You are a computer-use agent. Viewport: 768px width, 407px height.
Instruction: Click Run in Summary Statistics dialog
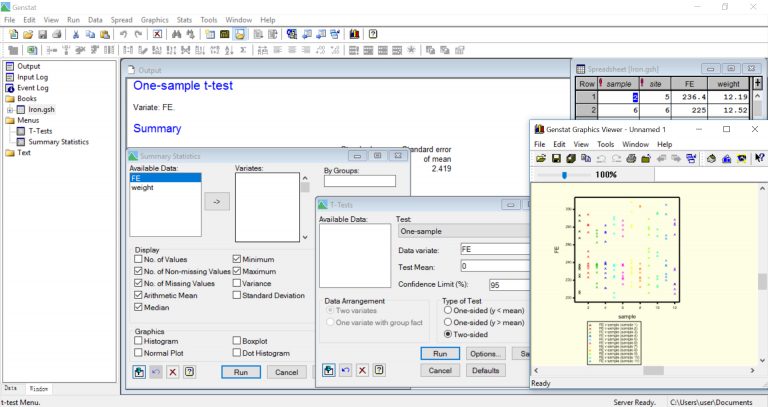pyautogui.click(x=240, y=372)
